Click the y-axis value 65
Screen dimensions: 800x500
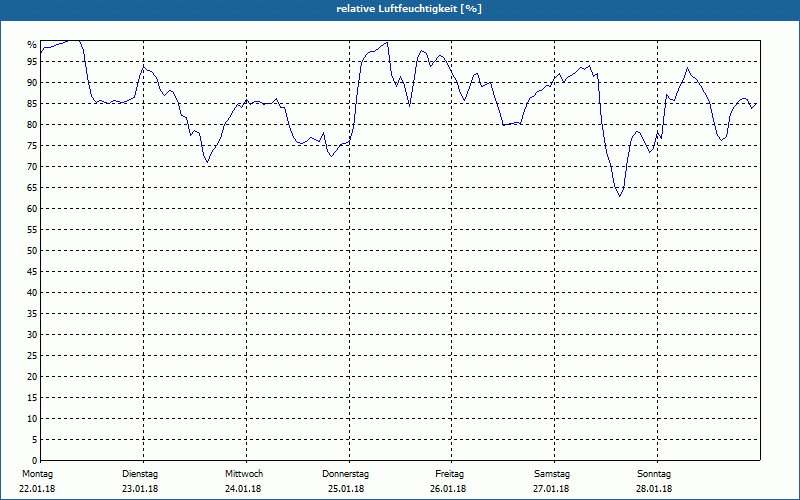(32, 188)
